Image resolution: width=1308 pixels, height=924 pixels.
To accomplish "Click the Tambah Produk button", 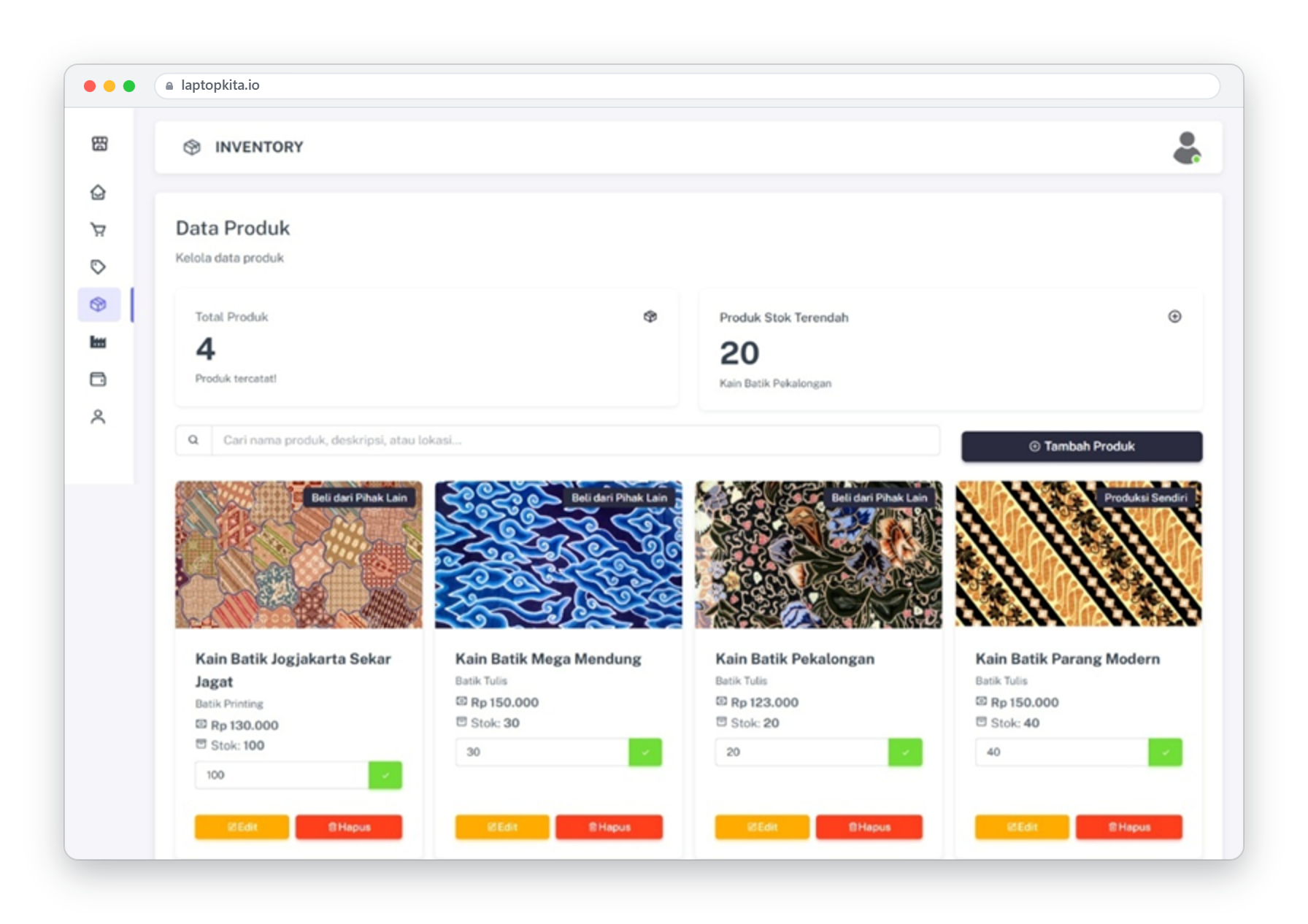I will (x=1082, y=447).
